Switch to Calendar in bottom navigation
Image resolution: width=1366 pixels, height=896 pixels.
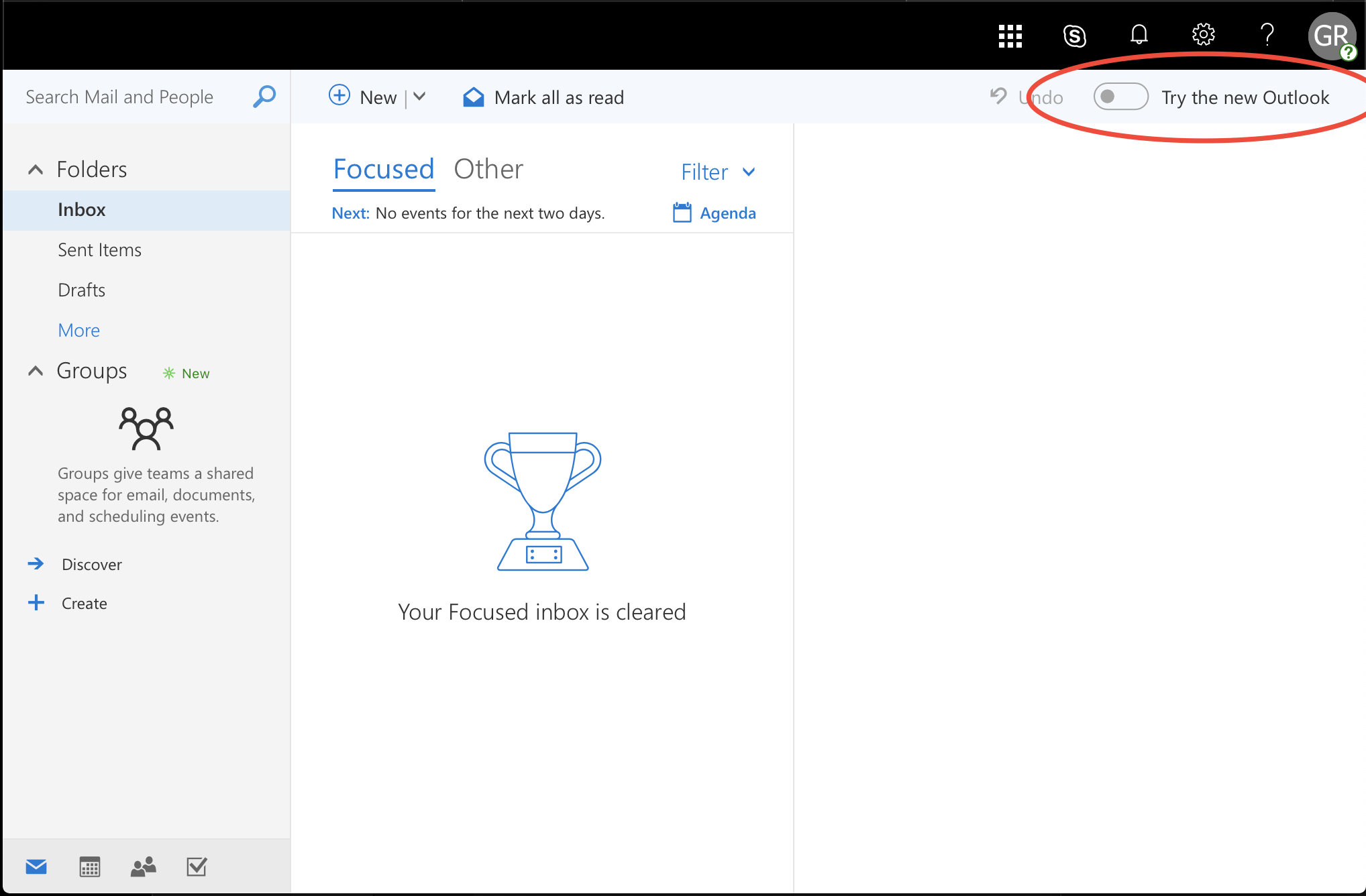click(89, 866)
